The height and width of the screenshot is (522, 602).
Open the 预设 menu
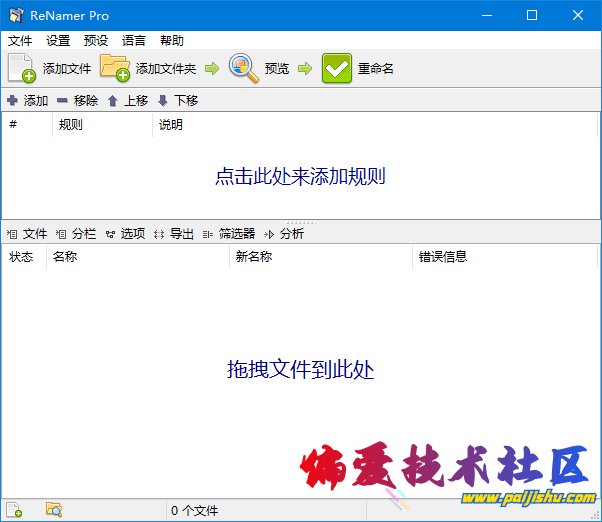96,40
